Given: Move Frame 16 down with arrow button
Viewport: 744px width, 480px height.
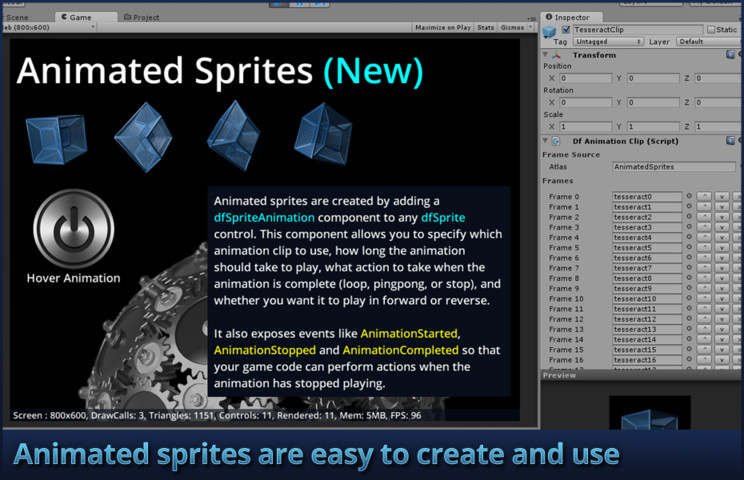Looking at the screenshot, I should [x=722, y=360].
